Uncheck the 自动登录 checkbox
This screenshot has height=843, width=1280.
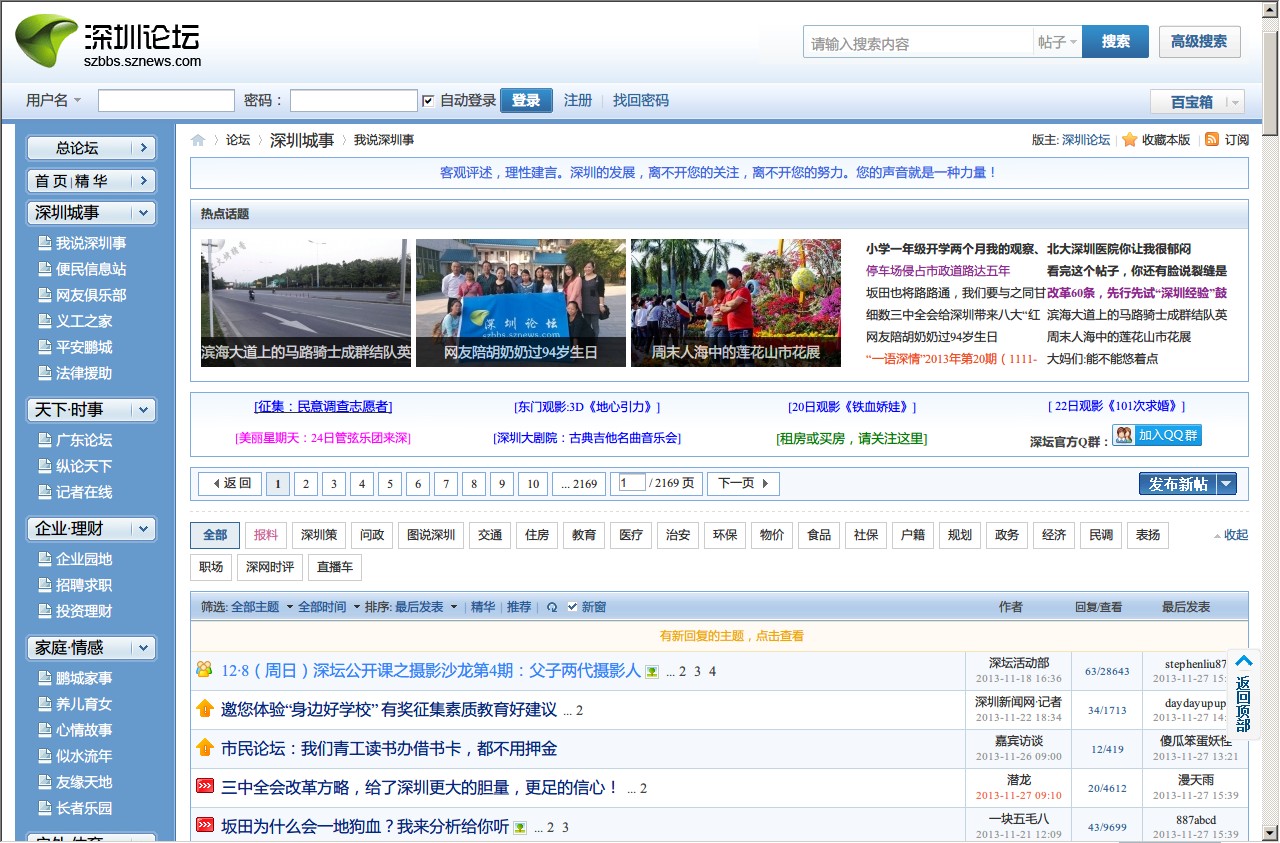pos(428,100)
